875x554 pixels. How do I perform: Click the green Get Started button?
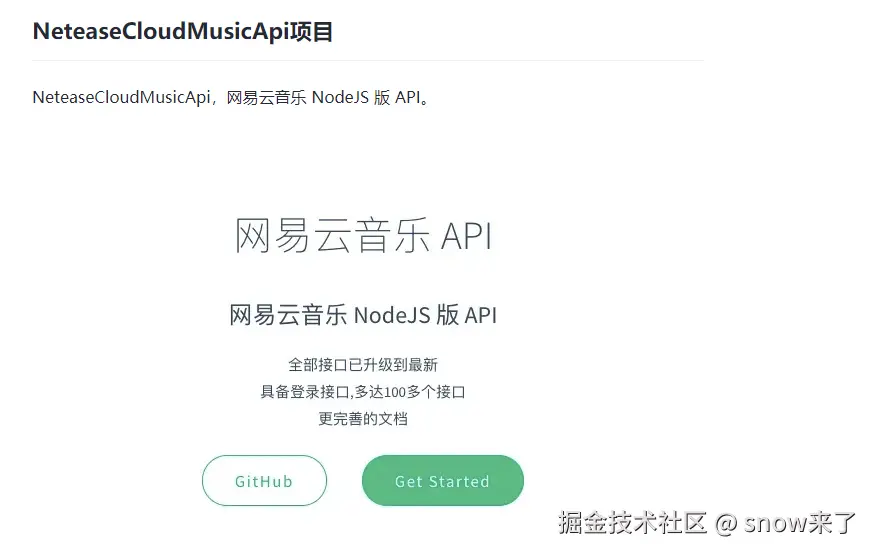pos(443,480)
